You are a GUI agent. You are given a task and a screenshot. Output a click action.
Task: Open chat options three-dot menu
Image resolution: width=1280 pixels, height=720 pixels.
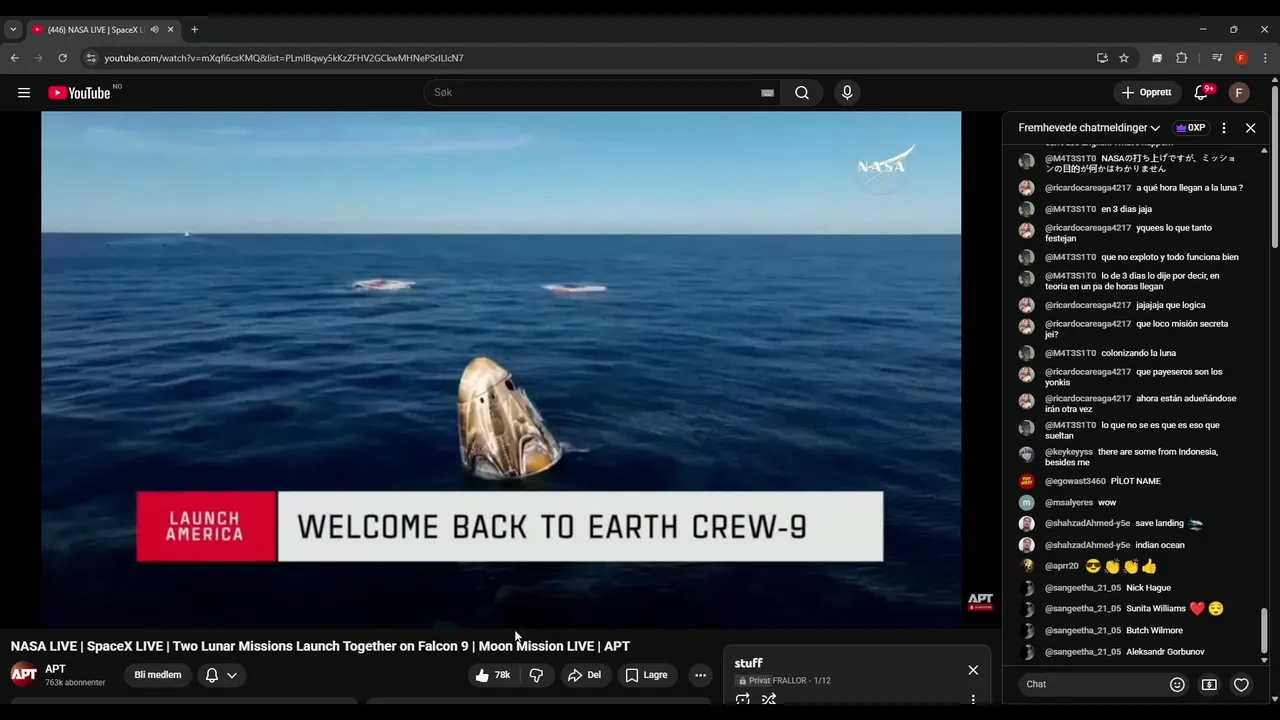pyautogui.click(x=1223, y=128)
